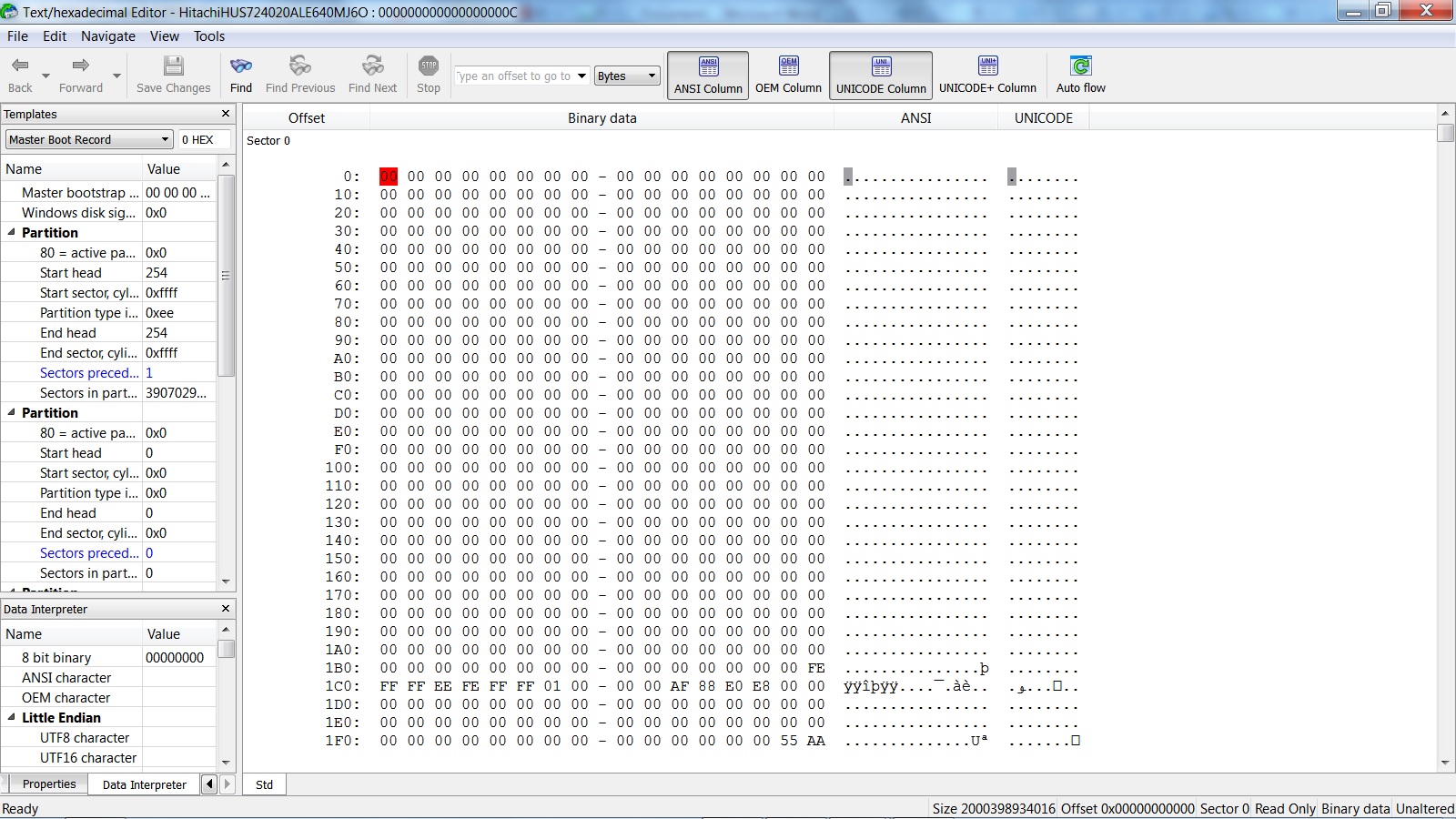Screen dimensions: 1456x819
Task: Click the blue Sectors preceding value 0 link
Action: tap(149, 552)
